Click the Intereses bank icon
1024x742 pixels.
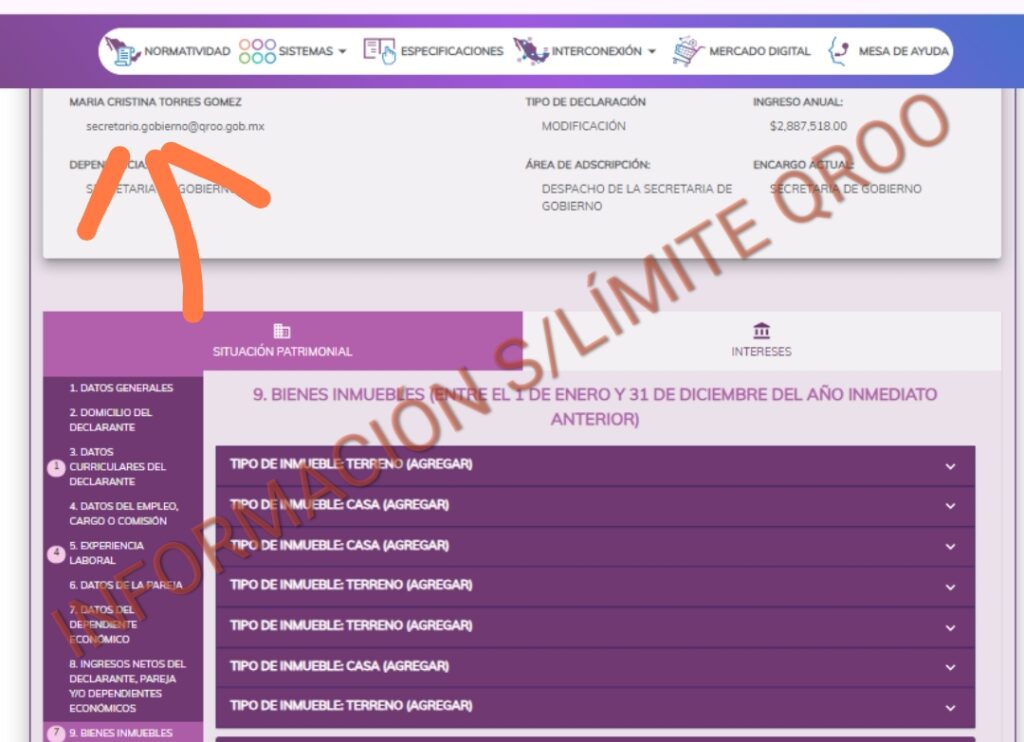pyautogui.click(x=761, y=331)
